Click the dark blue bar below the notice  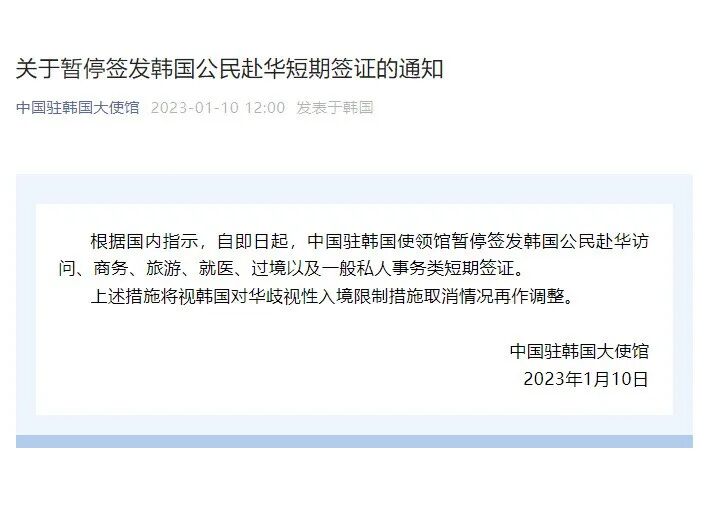pos(354,441)
